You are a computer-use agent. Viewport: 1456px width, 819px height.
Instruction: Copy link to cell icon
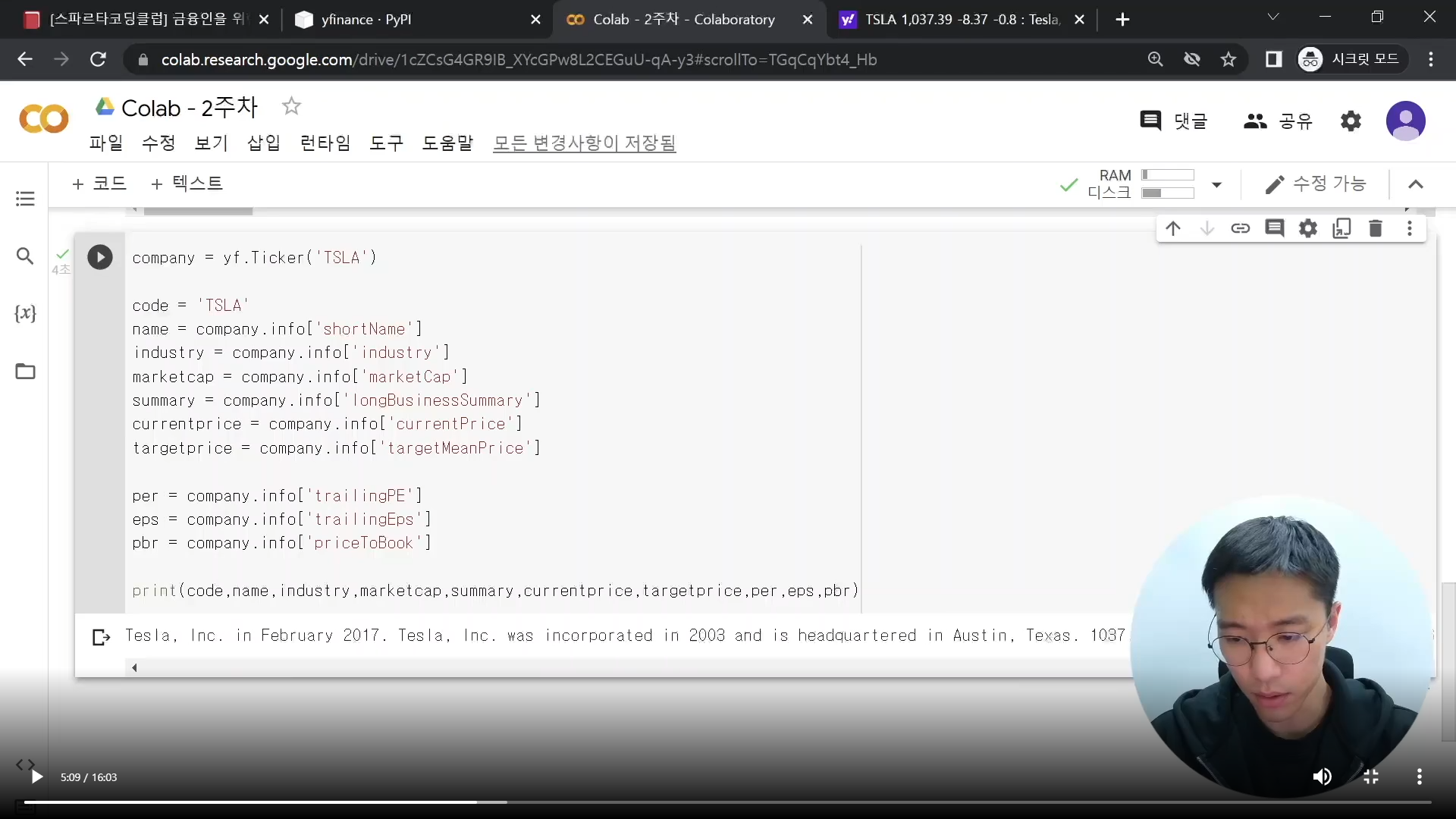1241,228
